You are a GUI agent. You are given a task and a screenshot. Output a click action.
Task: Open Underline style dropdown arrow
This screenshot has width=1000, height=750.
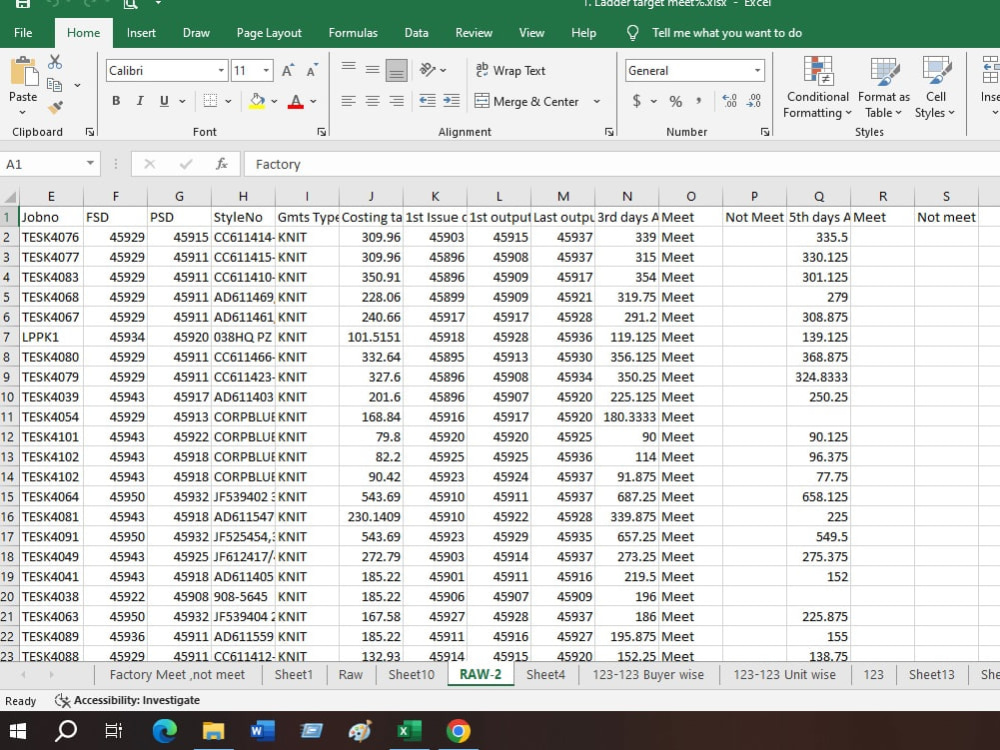pyautogui.click(x=182, y=101)
